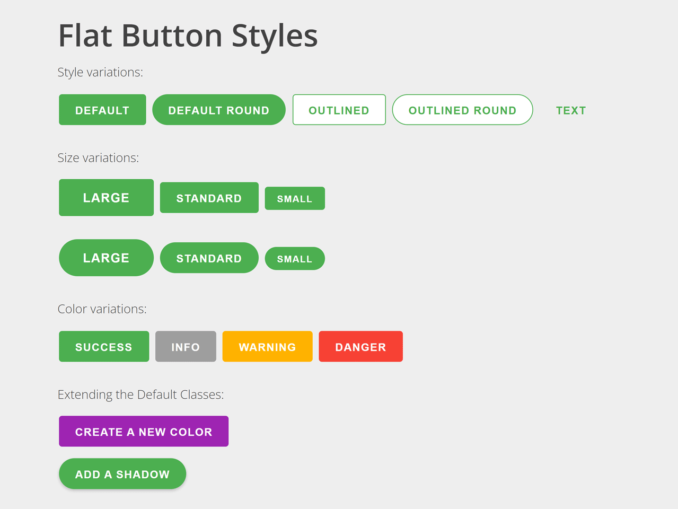Click the green SUCCESS button

(x=104, y=346)
